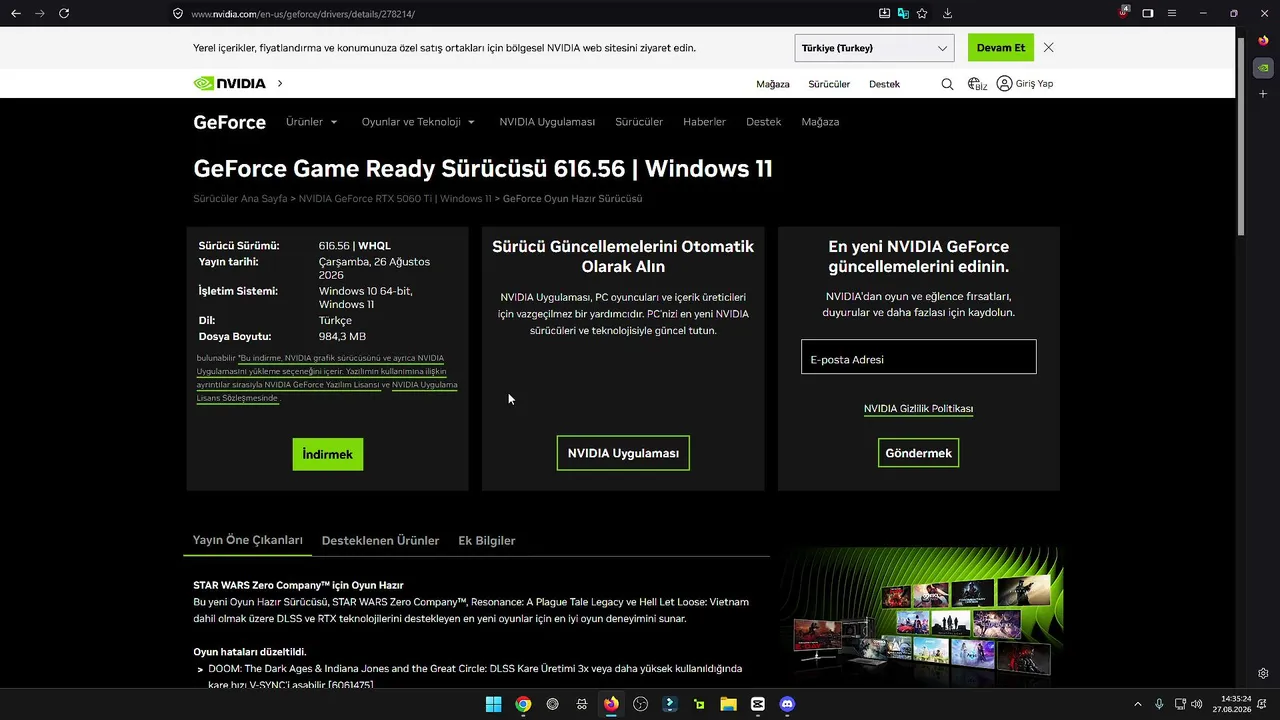Image resolution: width=1280 pixels, height=720 pixels.
Task: Follow the NVIDIA GeForce RTX 5060 Ti breadcrumb
Action: [366, 199]
